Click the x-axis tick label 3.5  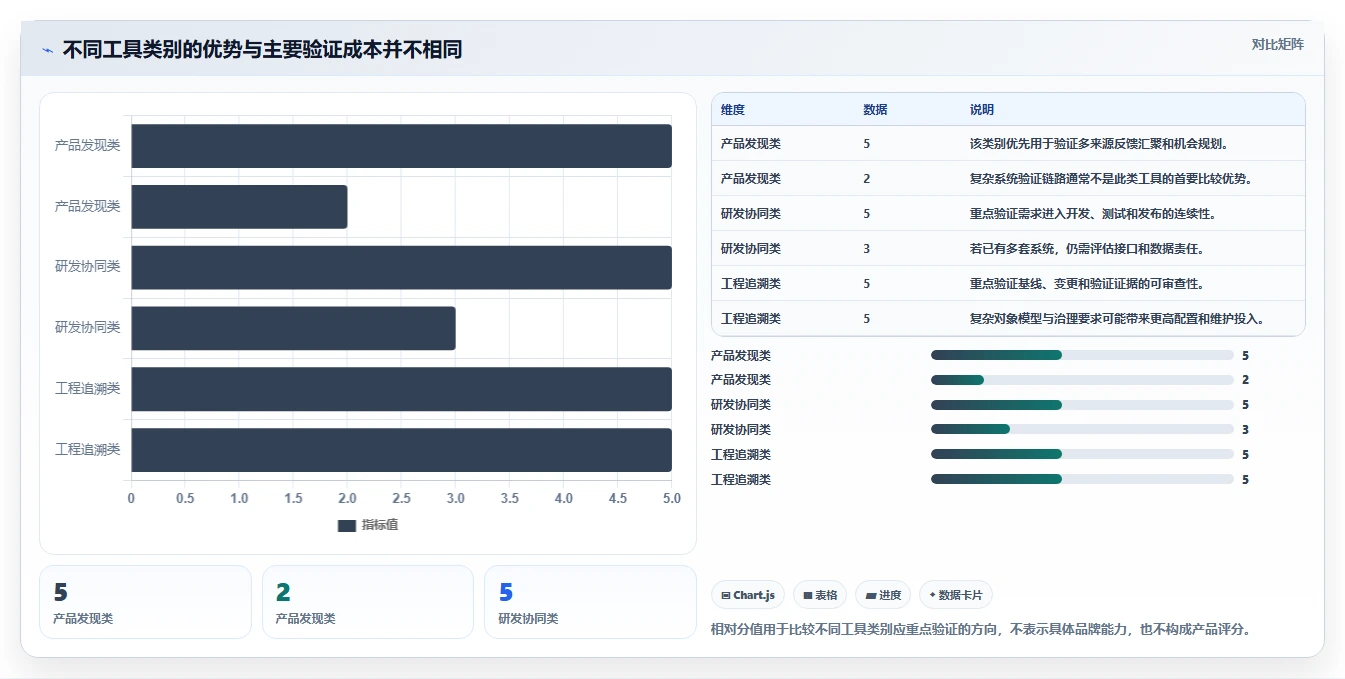pyautogui.click(x=509, y=498)
